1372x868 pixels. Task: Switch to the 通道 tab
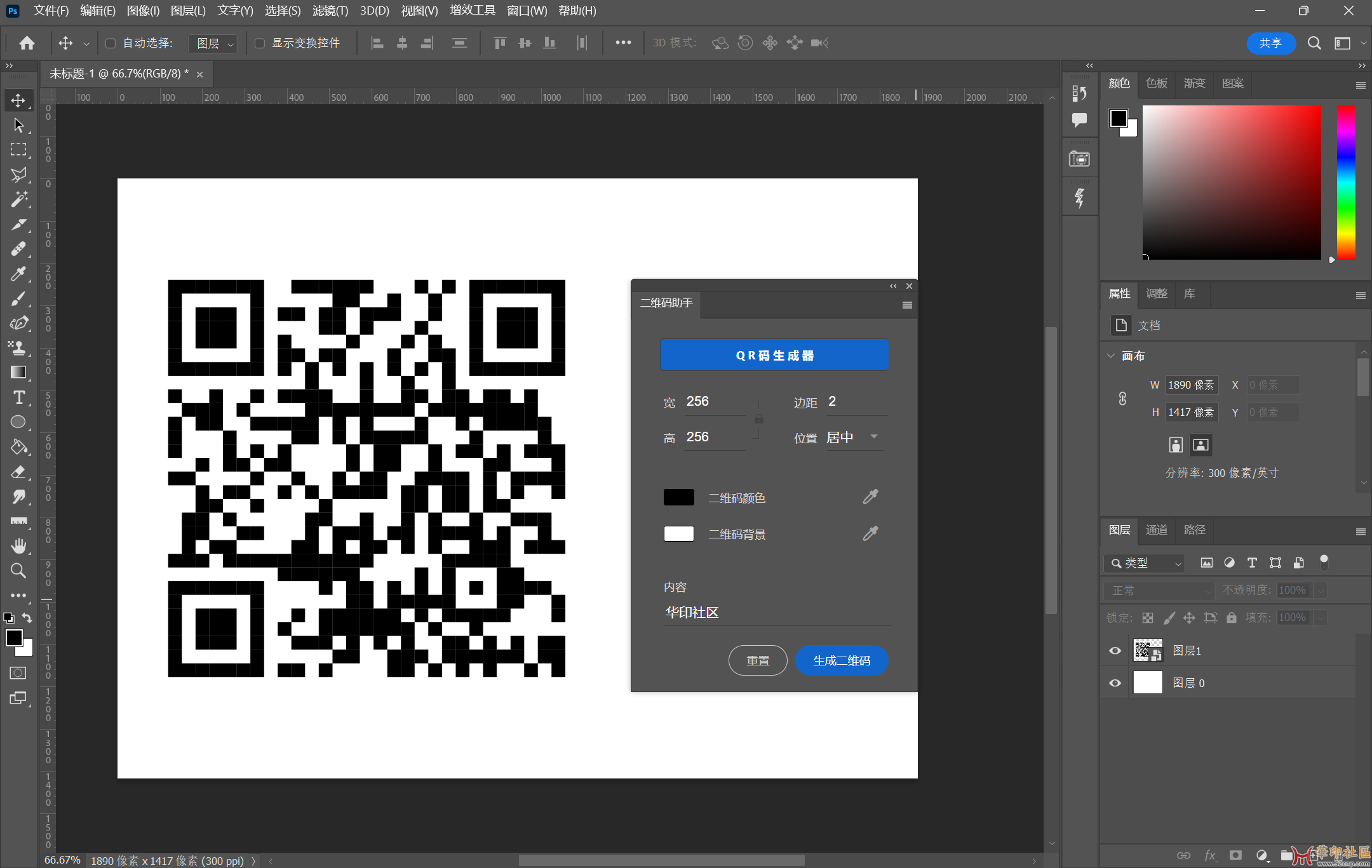1156,530
